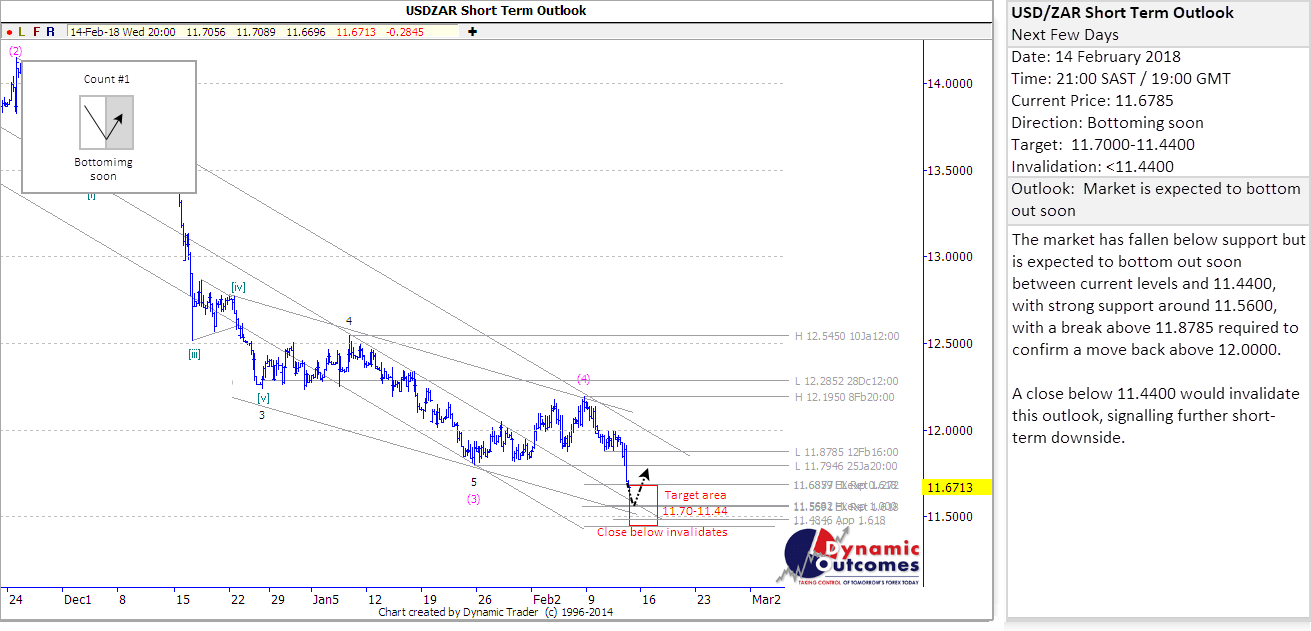
Task: Click the red close value 11.6713 in toolbar
Action: (356, 32)
